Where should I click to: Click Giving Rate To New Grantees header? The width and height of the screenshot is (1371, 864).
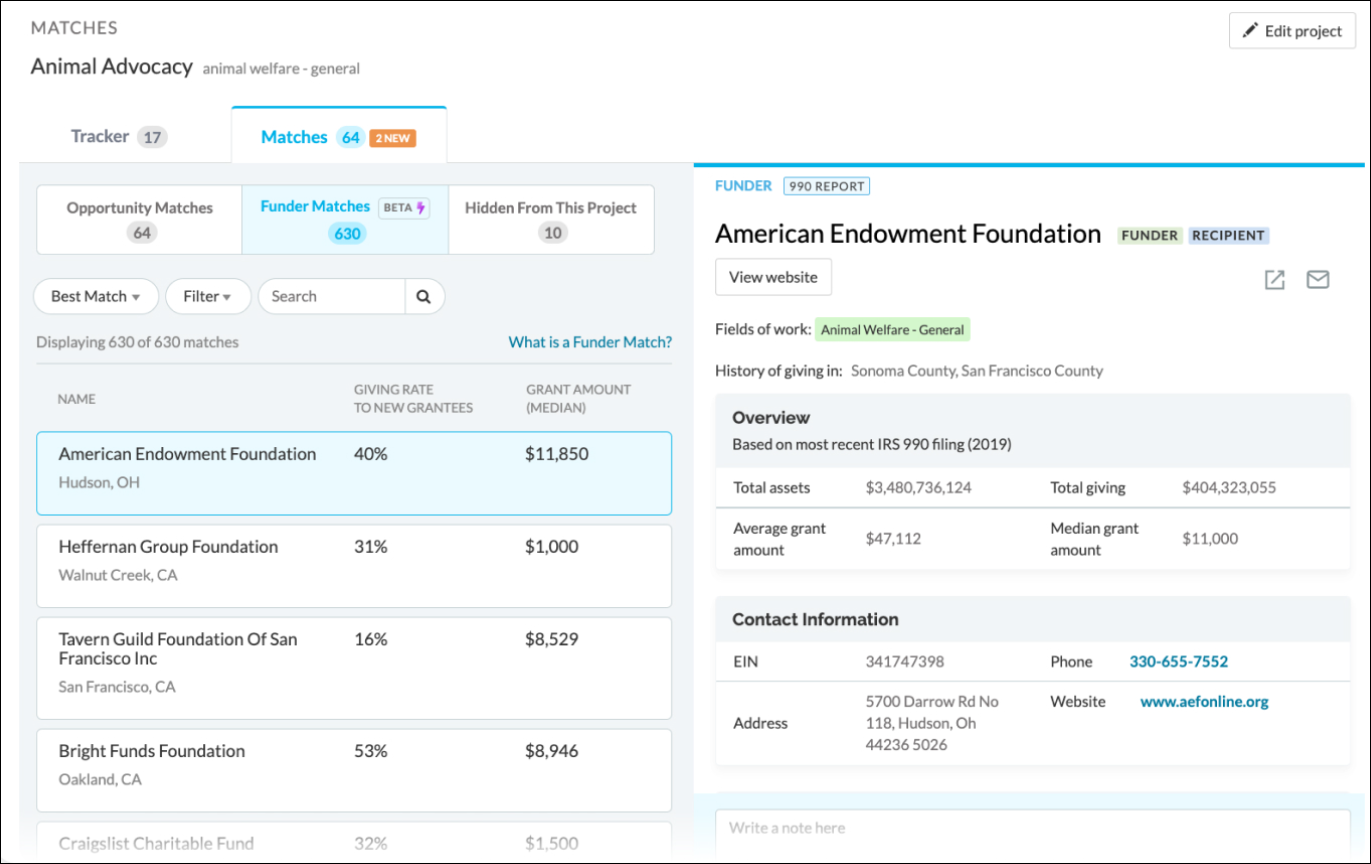pyautogui.click(x=413, y=398)
